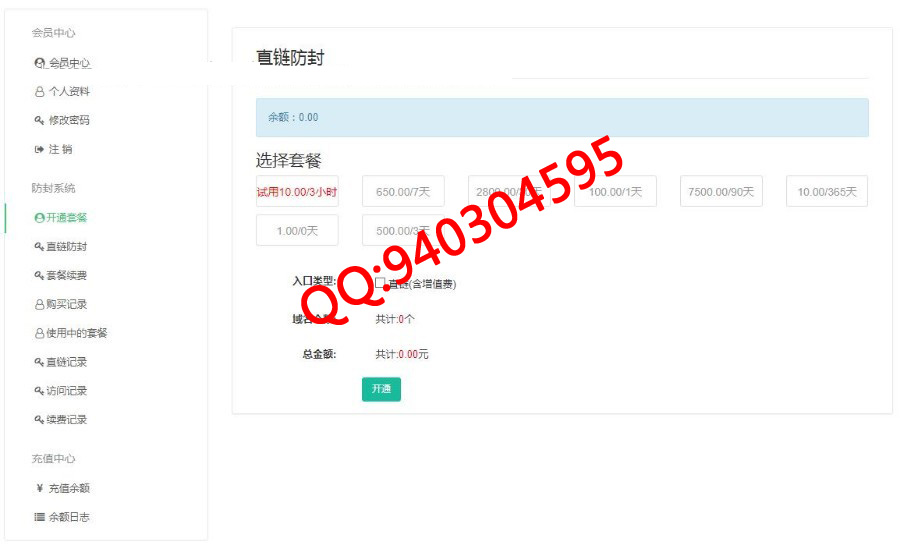900x545 pixels.
Task: Select the 10.00/365天 package button
Action: pos(827,192)
